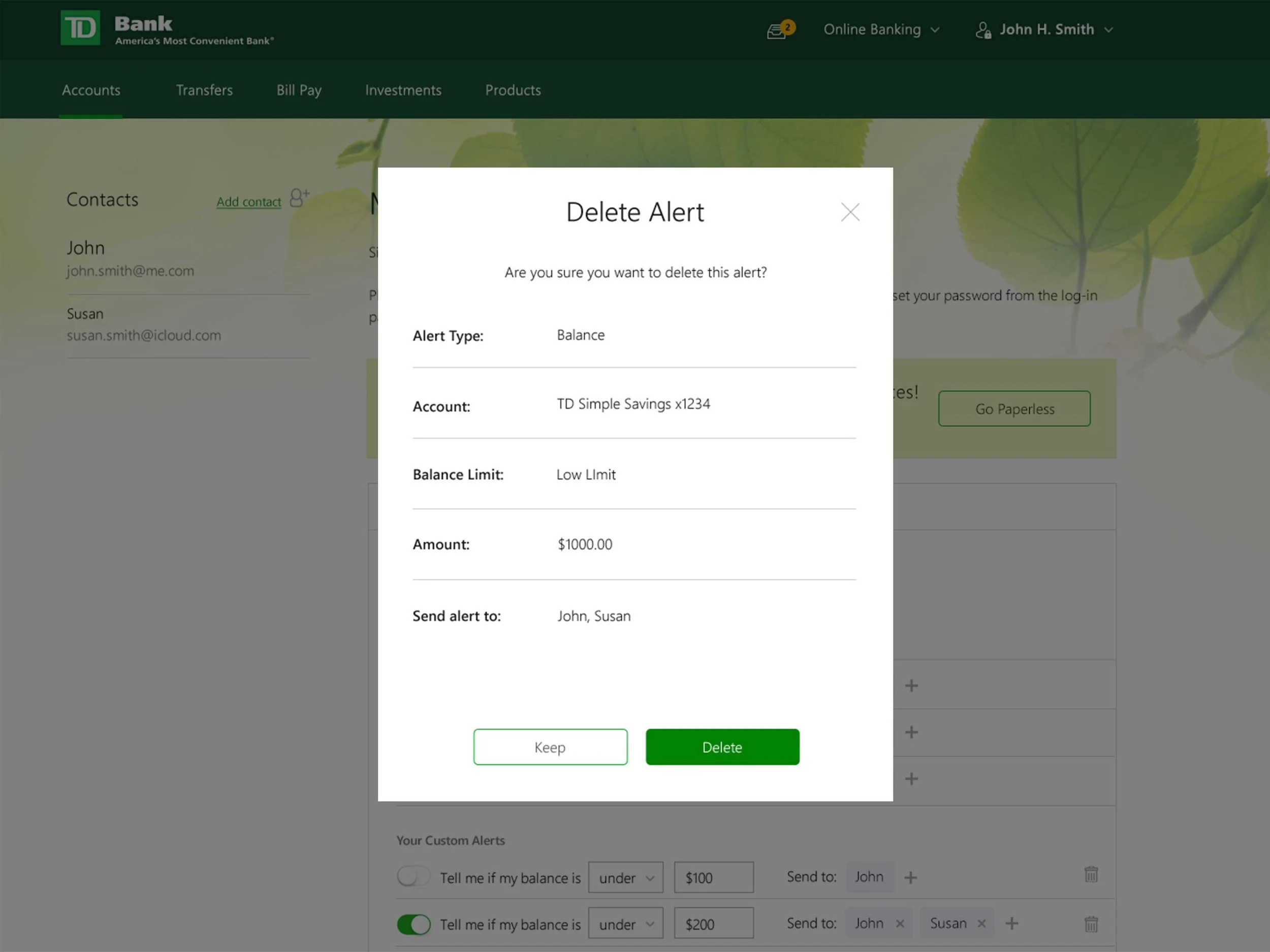Image resolution: width=1270 pixels, height=952 pixels.
Task: Click the John contact name in Contacts
Action: click(85, 248)
